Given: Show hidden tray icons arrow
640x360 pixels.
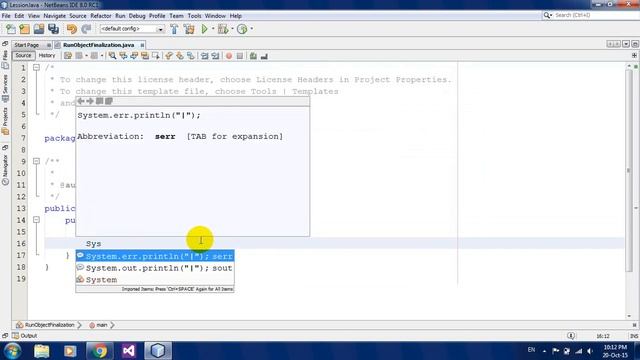Looking at the screenshot, I should tap(544, 351).
